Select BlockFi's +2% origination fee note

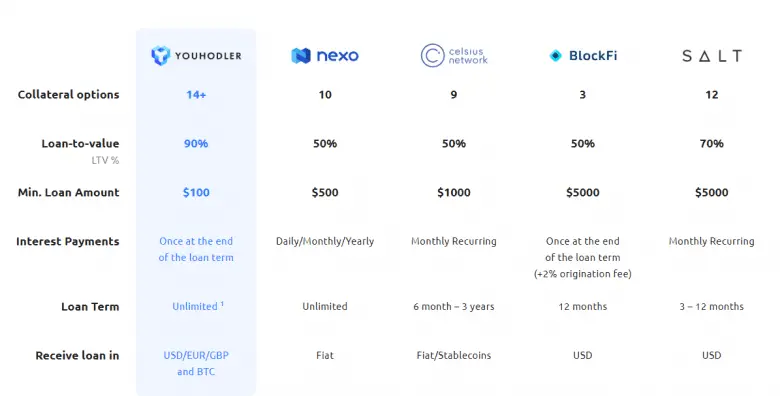[x=583, y=274]
